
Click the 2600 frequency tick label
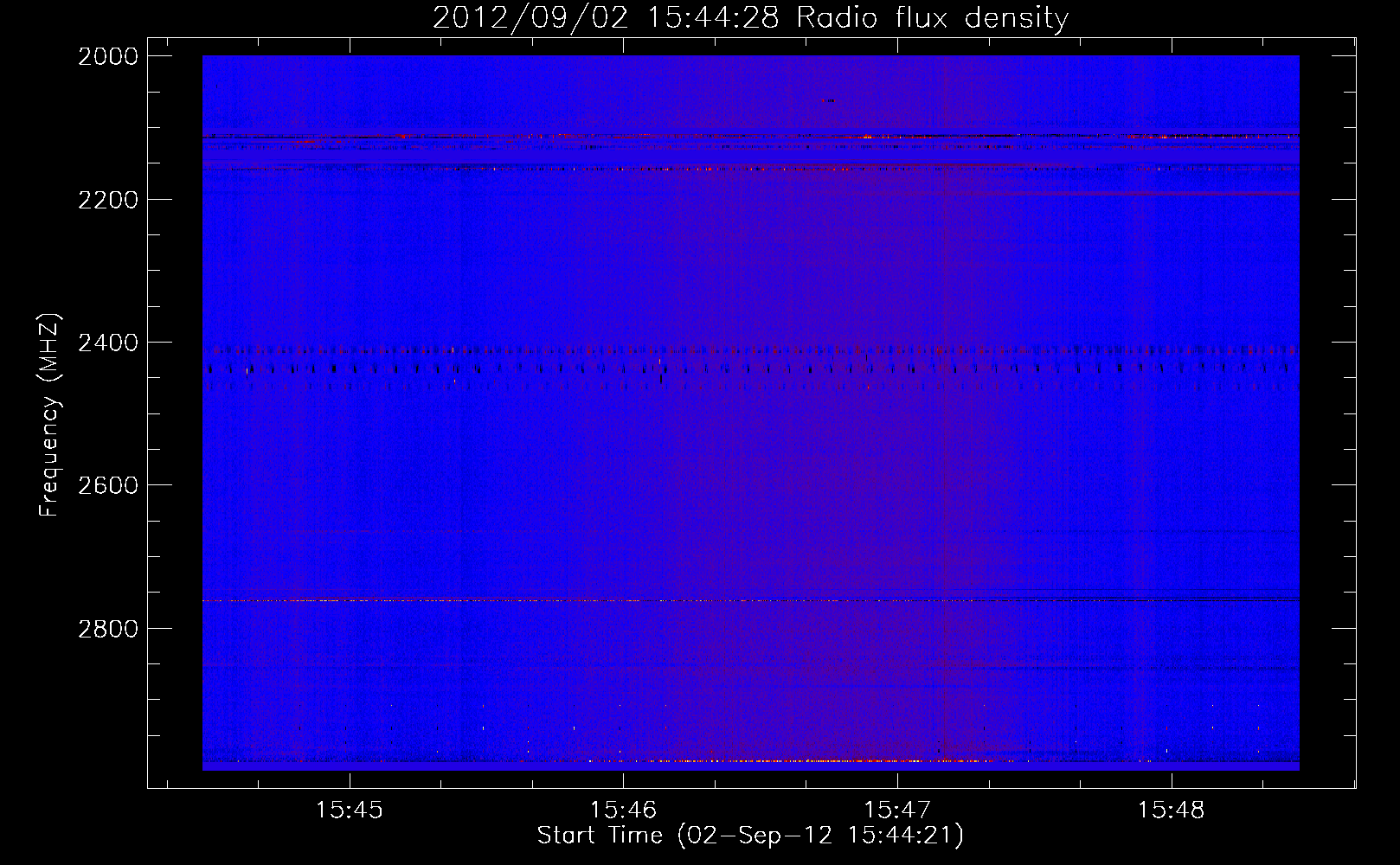(x=108, y=485)
